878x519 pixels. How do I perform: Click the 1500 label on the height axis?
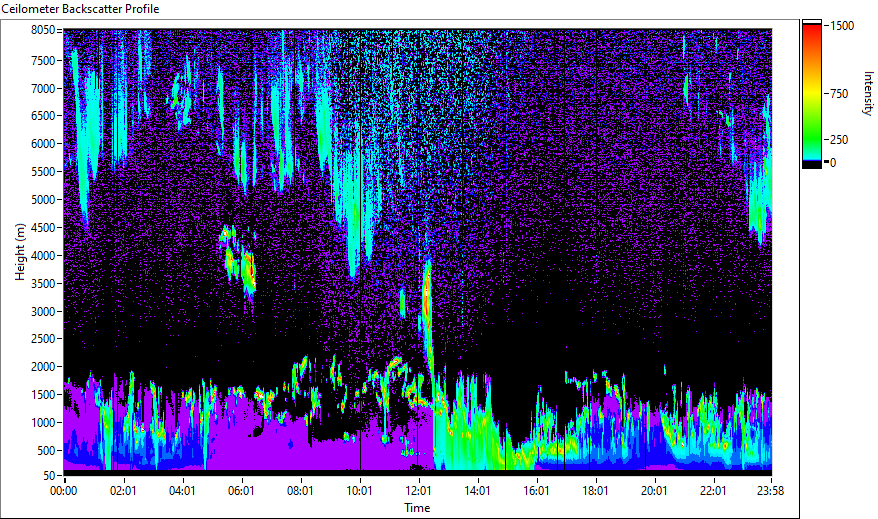coord(43,395)
